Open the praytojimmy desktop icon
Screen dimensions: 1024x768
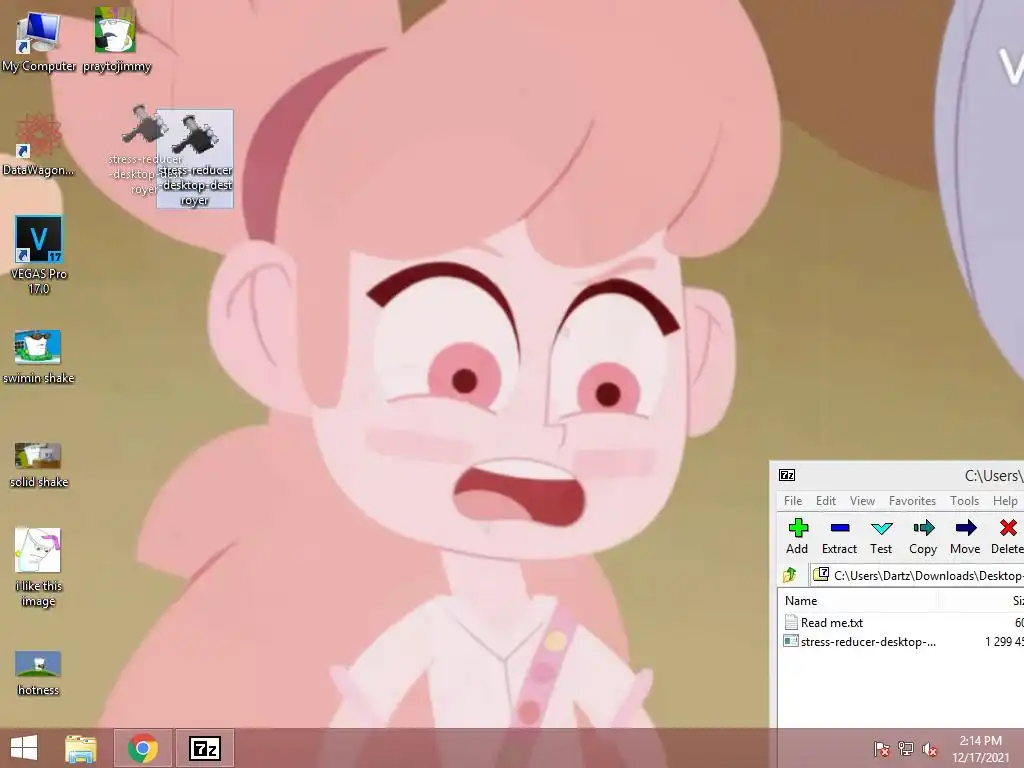[116, 40]
